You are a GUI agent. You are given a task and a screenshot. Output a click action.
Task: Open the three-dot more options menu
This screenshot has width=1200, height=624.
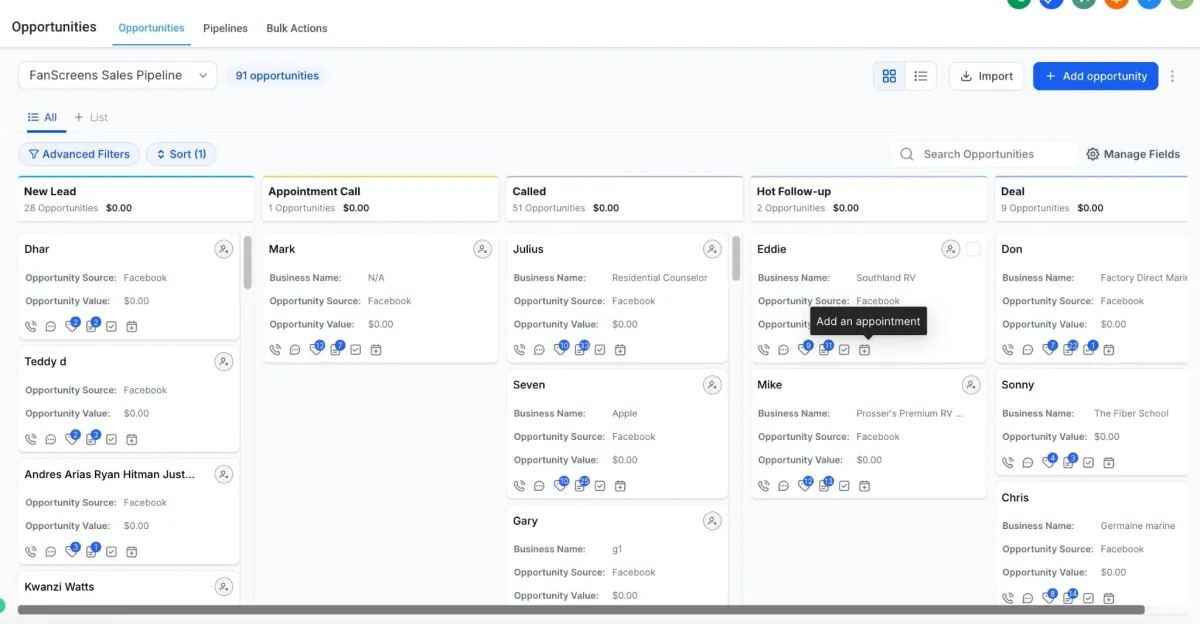[x=1173, y=76]
